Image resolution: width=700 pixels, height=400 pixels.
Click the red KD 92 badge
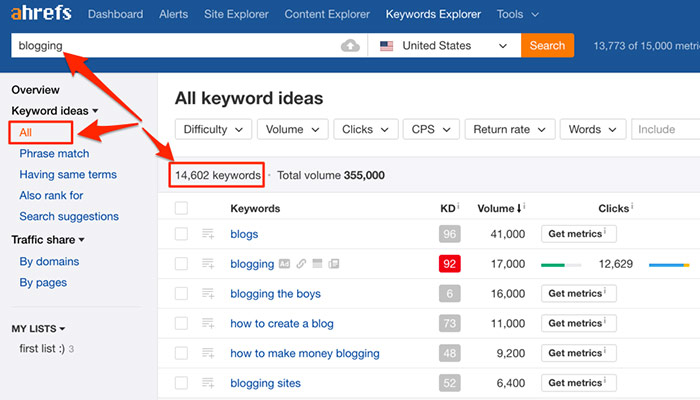click(x=449, y=264)
